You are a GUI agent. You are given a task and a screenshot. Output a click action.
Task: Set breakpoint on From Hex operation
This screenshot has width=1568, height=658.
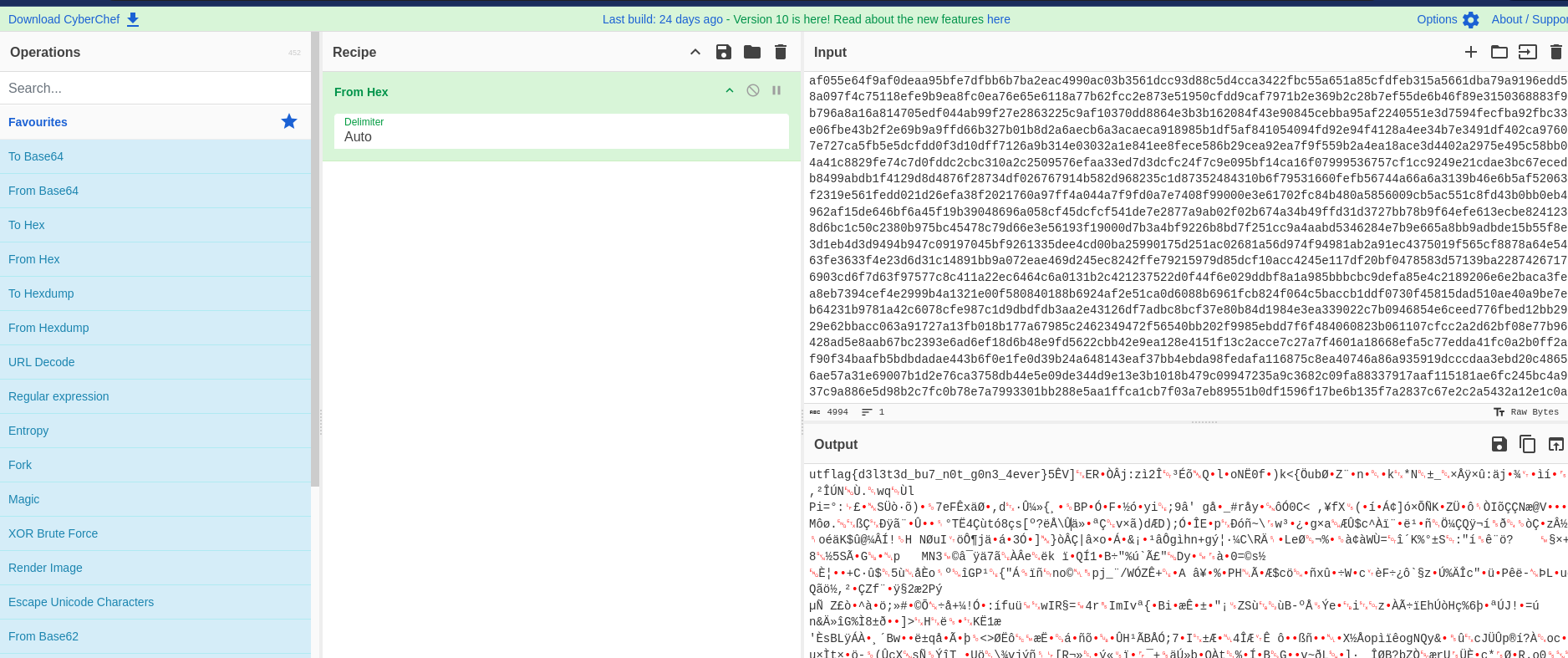[776, 90]
